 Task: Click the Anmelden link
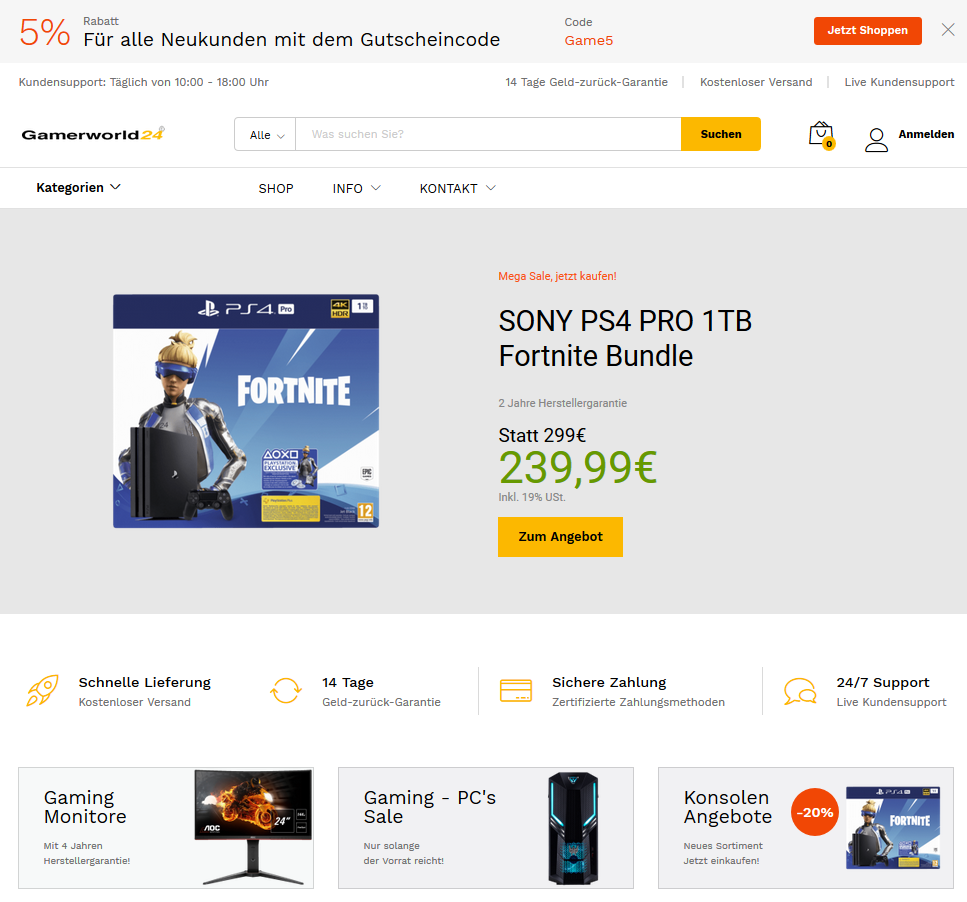(926, 134)
